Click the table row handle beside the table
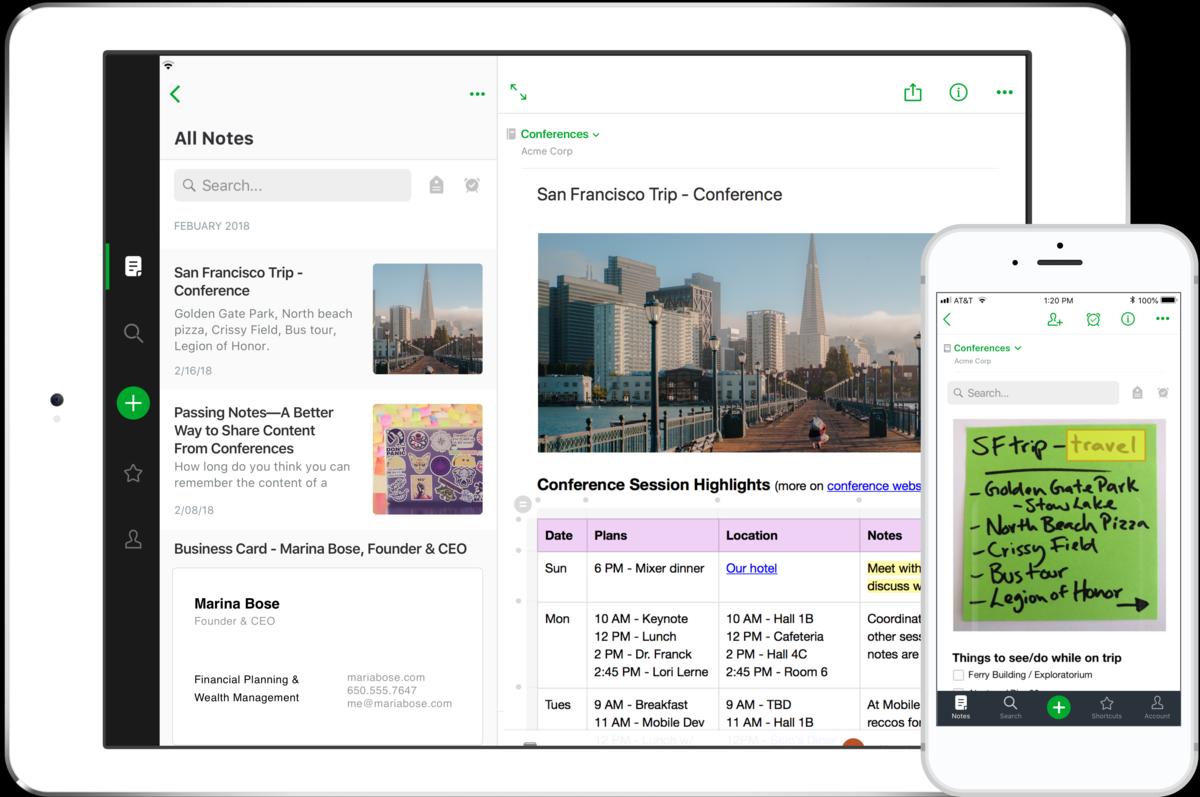 (522, 504)
